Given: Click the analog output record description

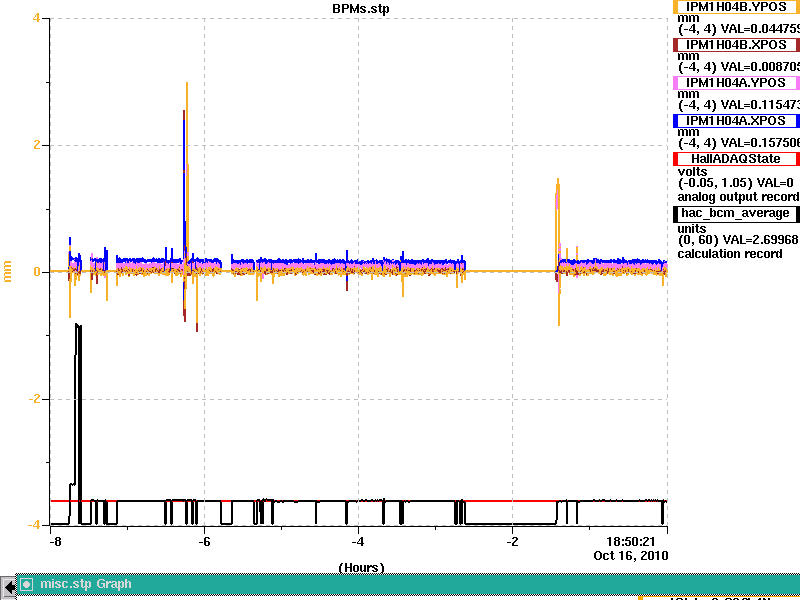Looking at the screenshot, I should 738,197.
